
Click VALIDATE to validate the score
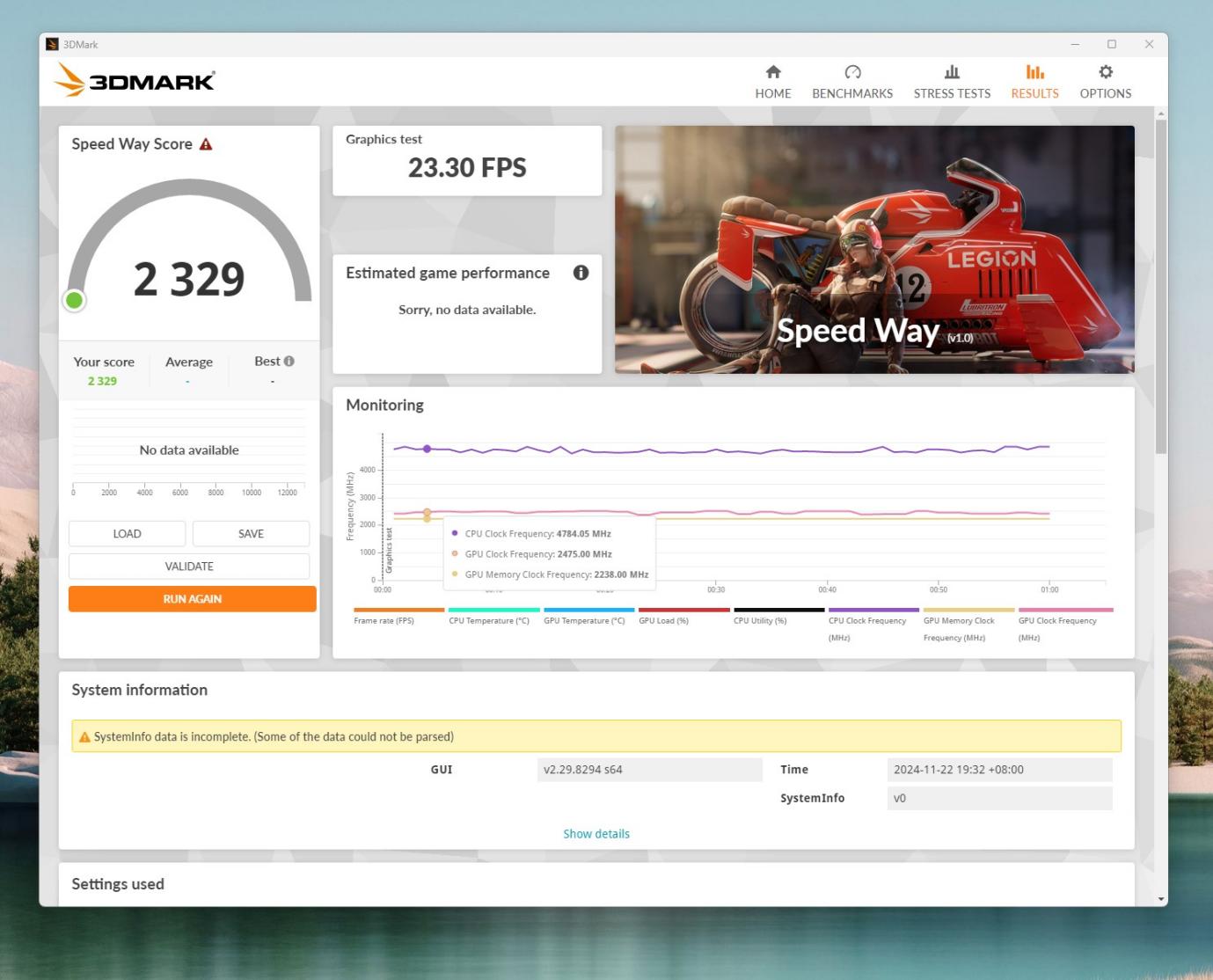189,567
